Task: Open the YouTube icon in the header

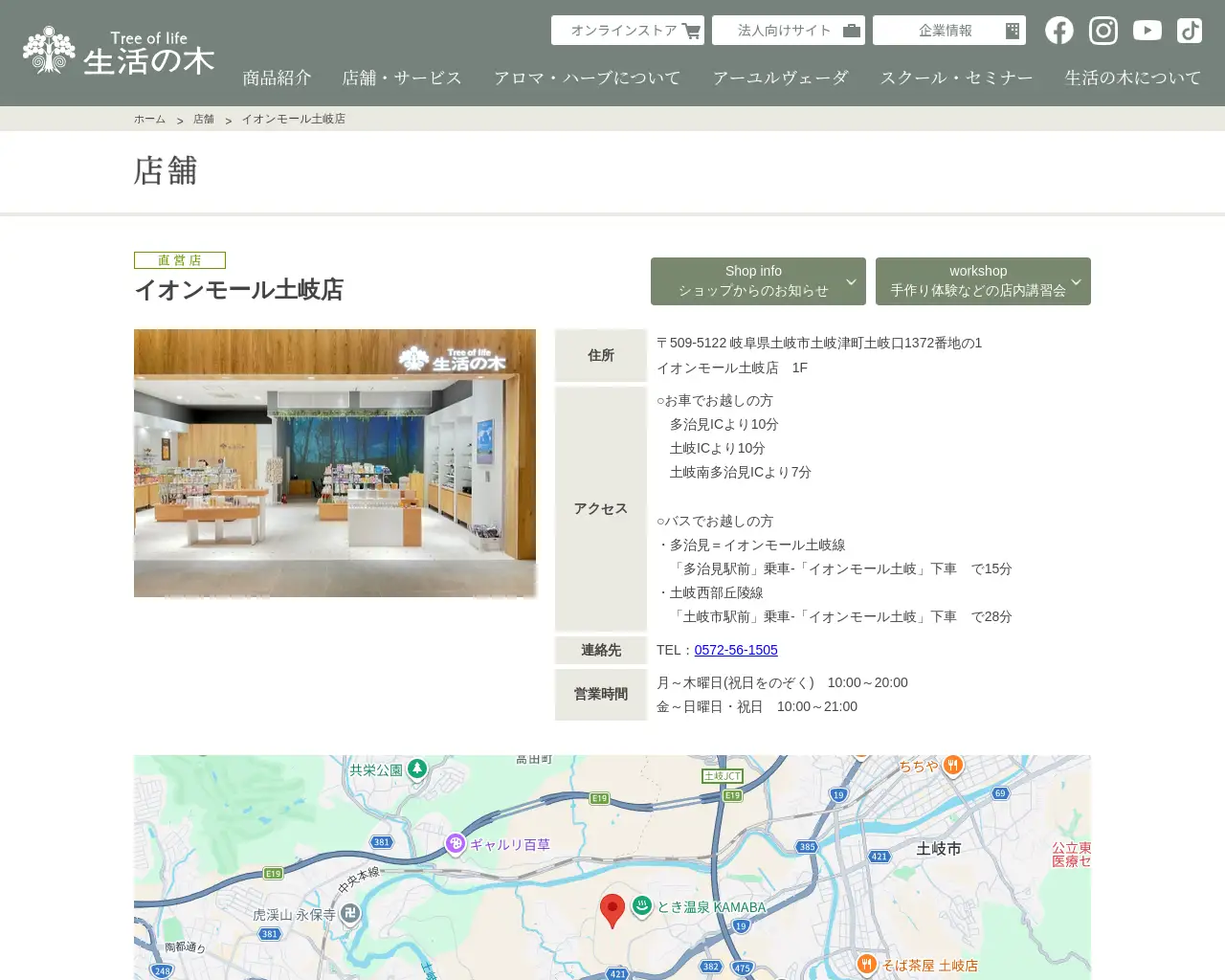Action: click(x=1147, y=30)
